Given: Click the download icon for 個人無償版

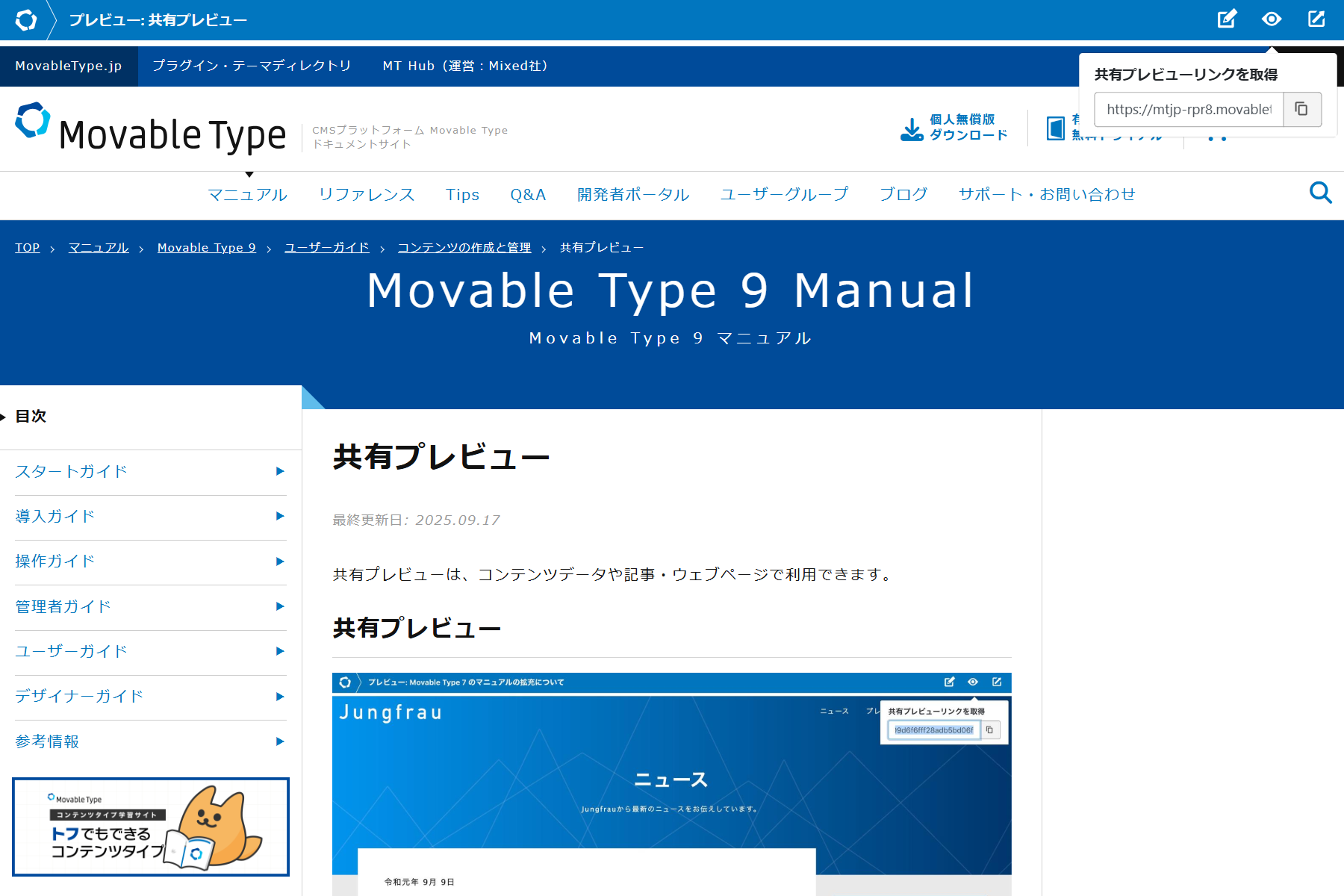Looking at the screenshot, I should click(911, 127).
